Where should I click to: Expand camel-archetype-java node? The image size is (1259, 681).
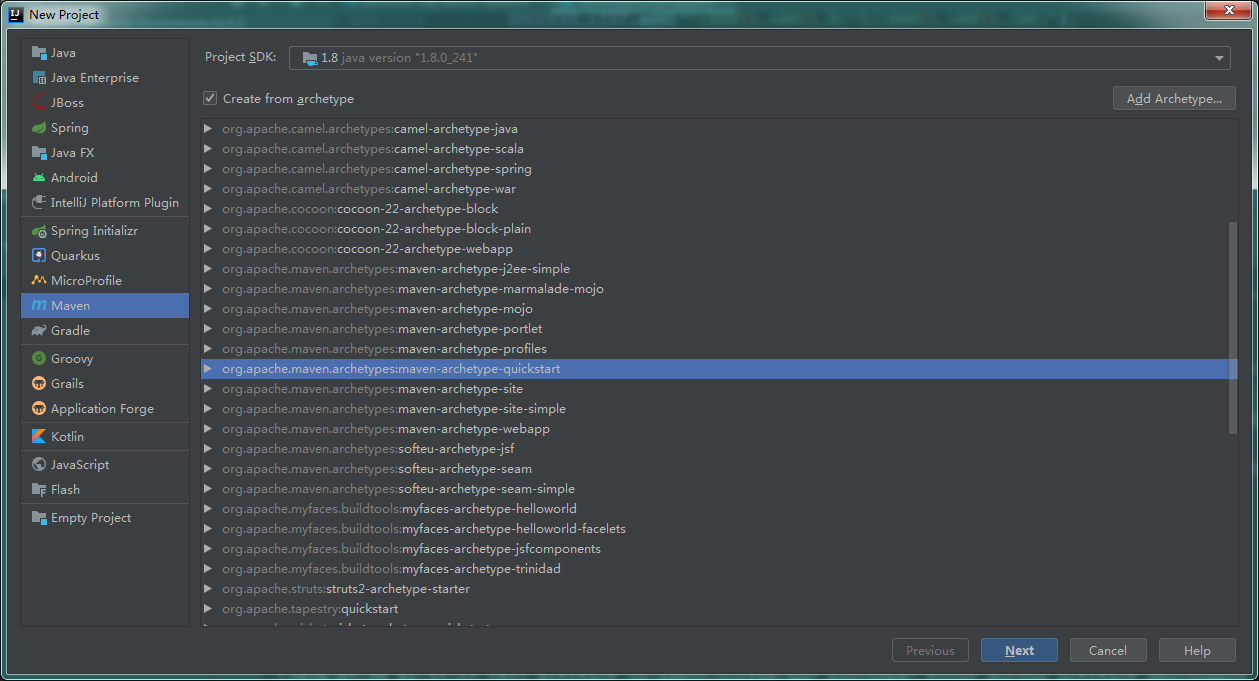click(208, 129)
